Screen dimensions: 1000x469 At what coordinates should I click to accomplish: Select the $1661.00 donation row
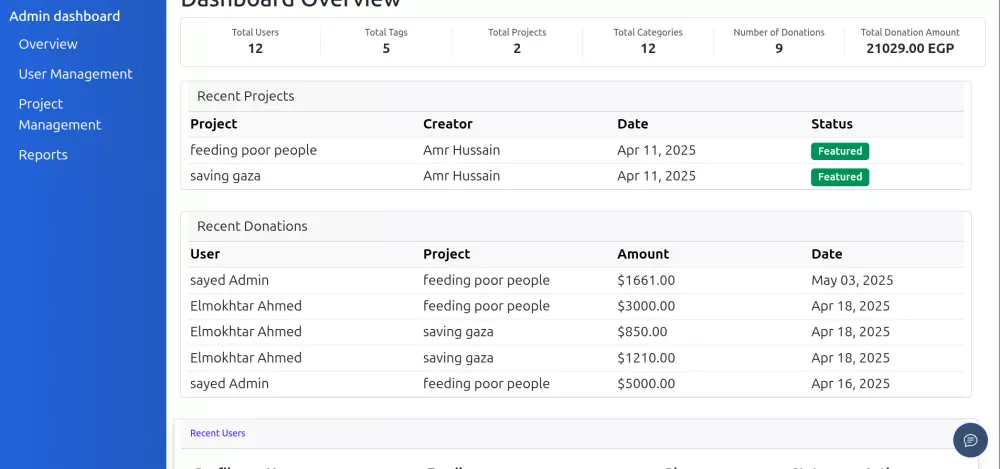click(646, 280)
